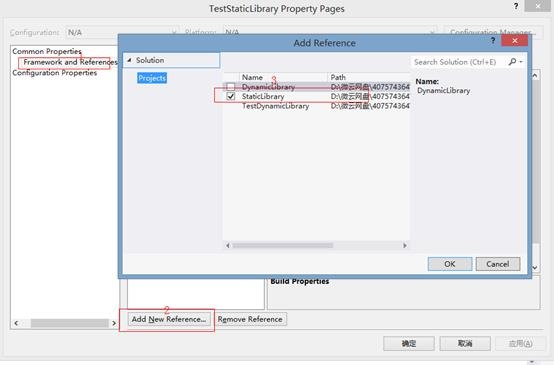Focus the Search Solution input field
The width and height of the screenshot is (554, 365).
tap(459, 62)
